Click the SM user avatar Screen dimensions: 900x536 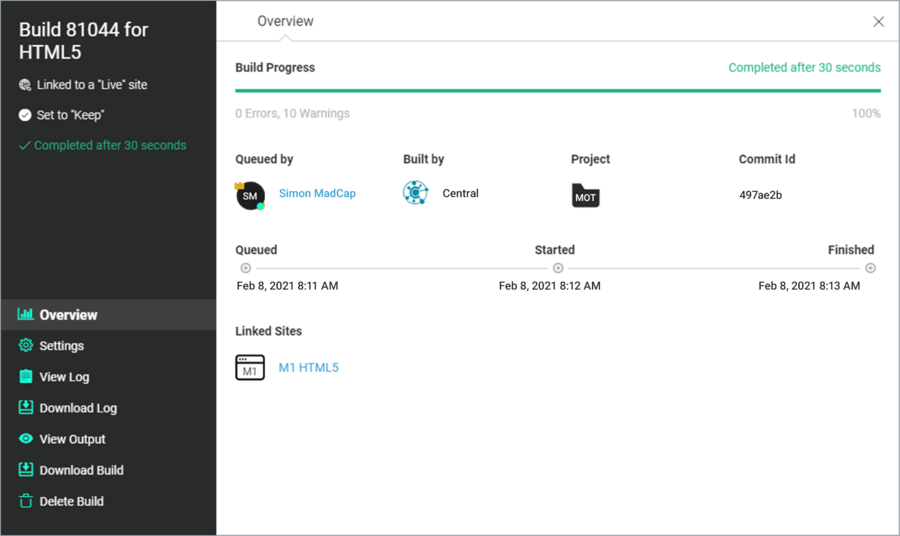click(x=250, y=196)
